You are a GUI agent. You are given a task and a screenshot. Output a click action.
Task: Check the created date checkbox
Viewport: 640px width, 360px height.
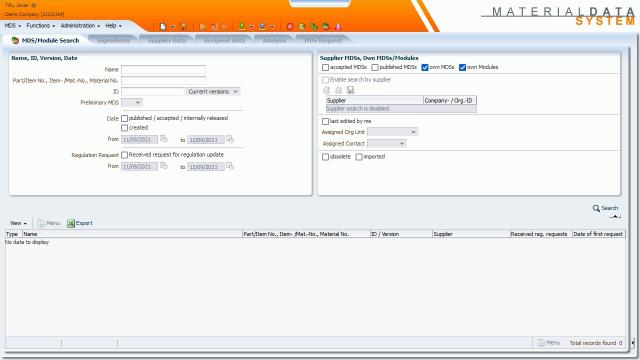[124, 128]
